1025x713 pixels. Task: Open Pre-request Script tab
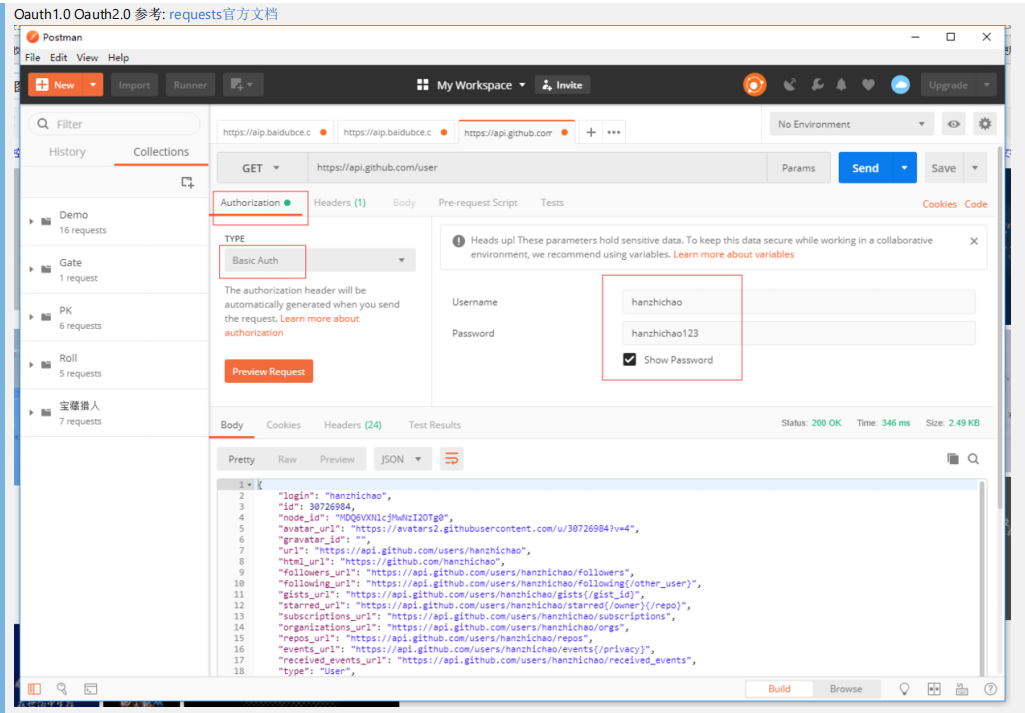click(478, 203)
